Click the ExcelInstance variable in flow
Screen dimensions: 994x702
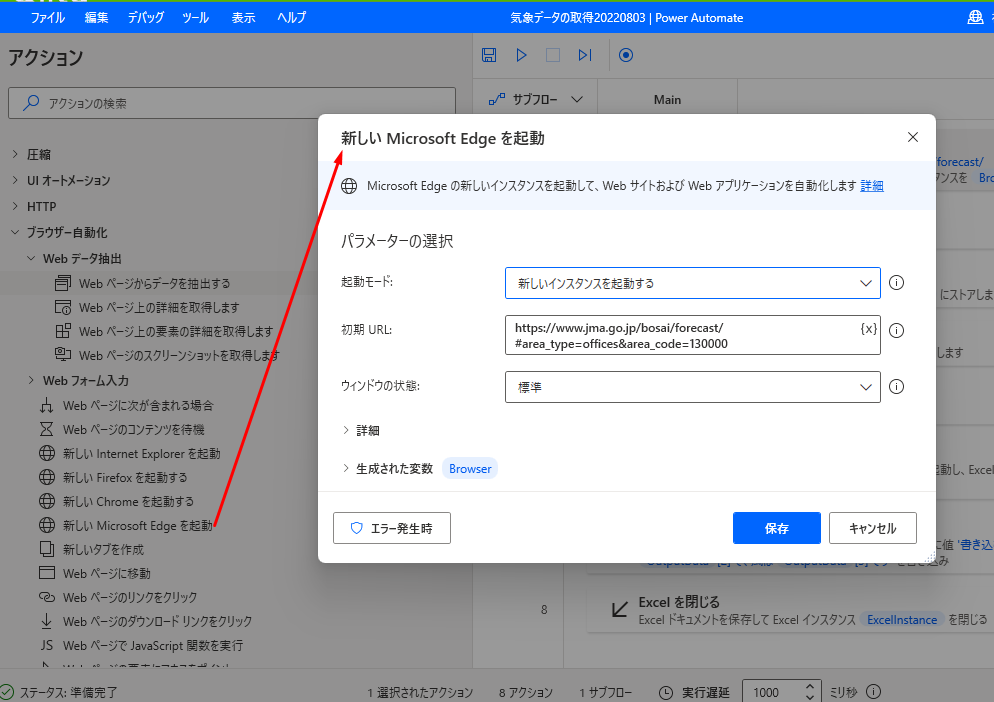tap(902, 620)
